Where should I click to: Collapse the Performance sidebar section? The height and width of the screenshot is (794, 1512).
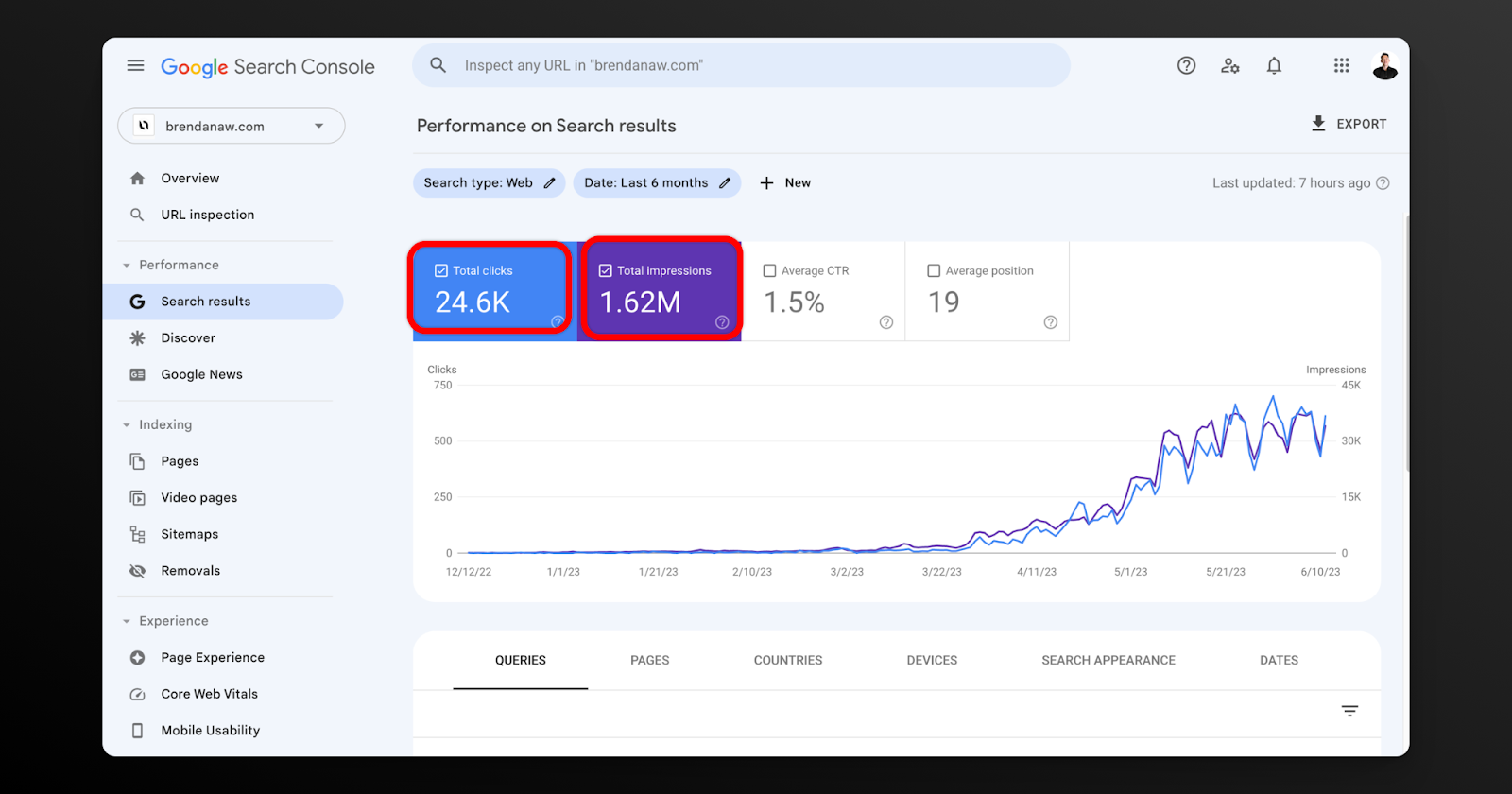click(x=127, y=266)
